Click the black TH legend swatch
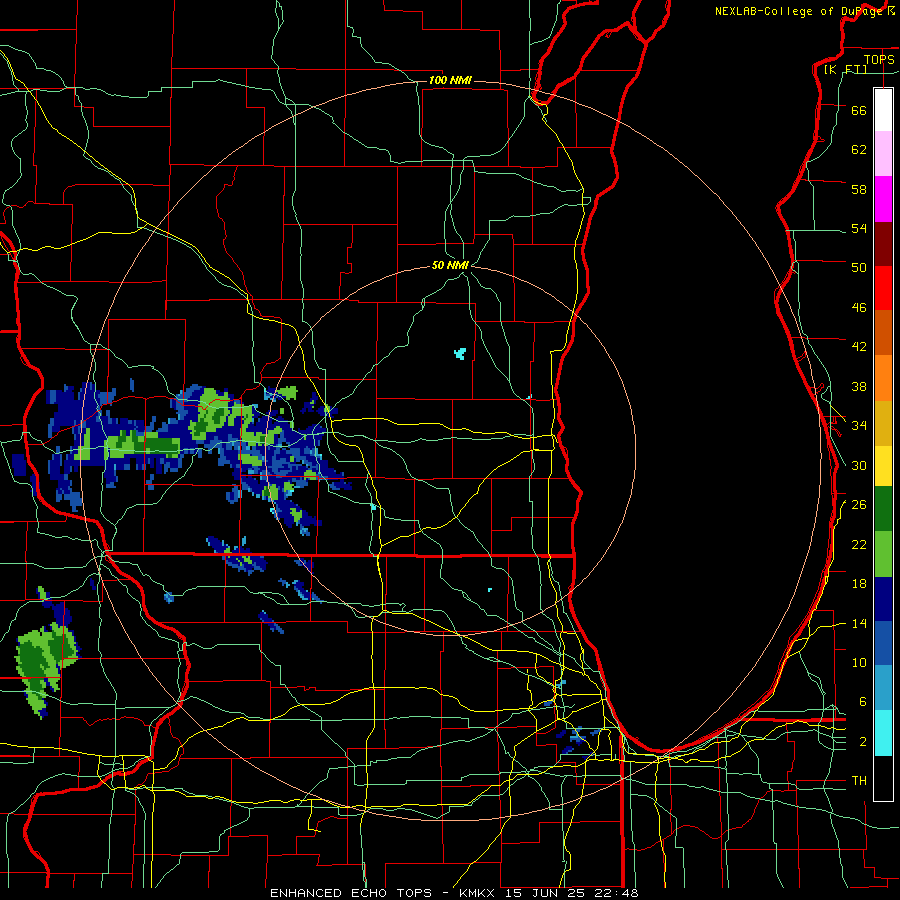Viewport: 900px width, 900px height. (x=883, y=778)
